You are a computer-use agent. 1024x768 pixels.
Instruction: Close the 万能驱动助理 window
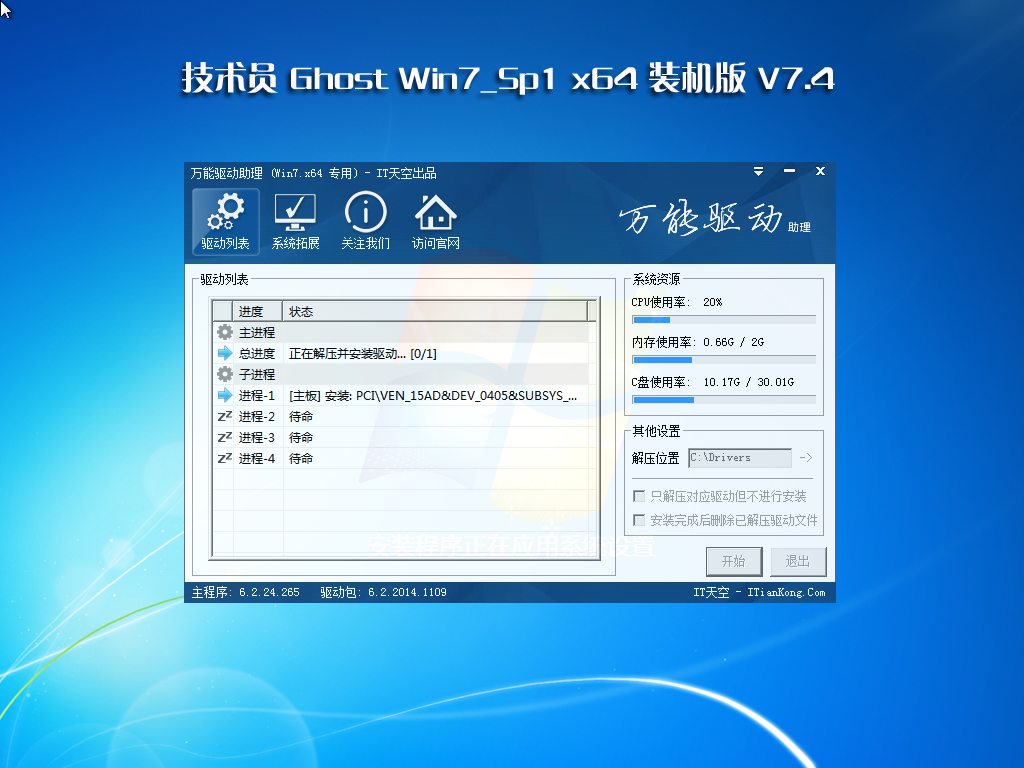pos(820,171)
